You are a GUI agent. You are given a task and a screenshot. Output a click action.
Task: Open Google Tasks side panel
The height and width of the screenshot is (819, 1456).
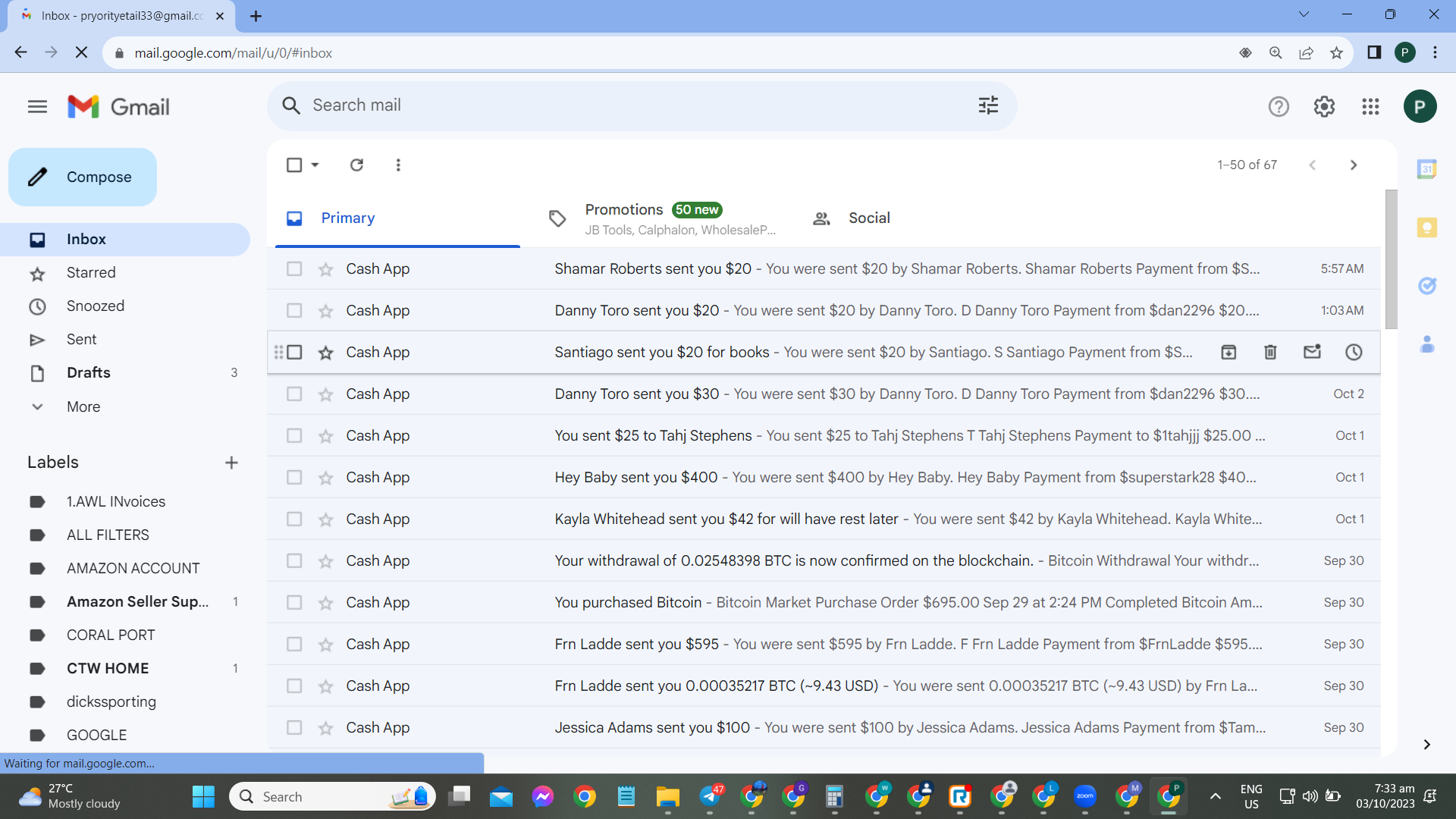(x=1427, y=286)
